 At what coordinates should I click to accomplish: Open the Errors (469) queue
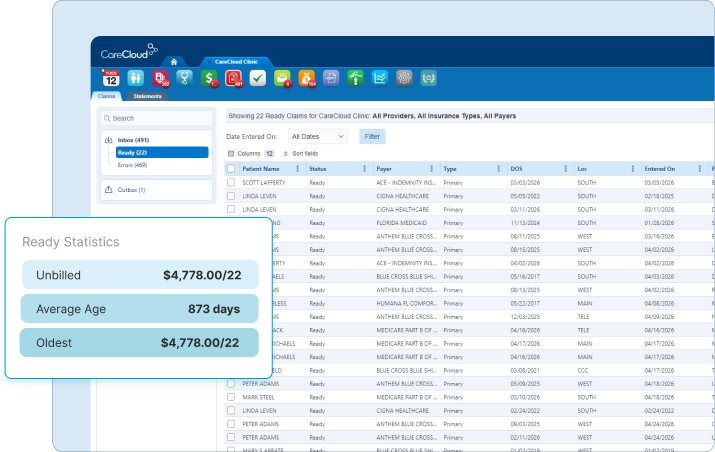[x=132, y=165]
